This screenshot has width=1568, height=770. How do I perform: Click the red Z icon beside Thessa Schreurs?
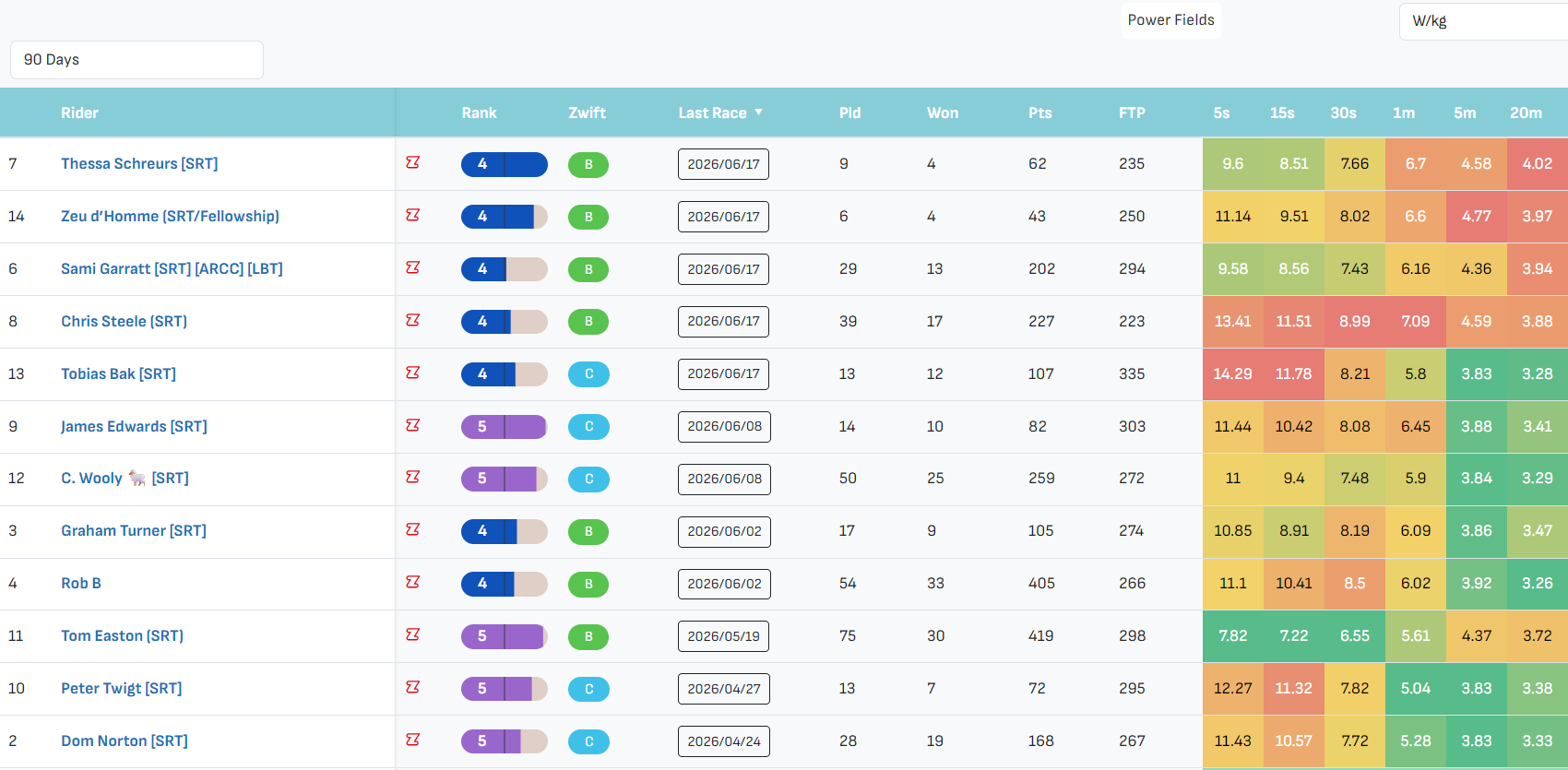point(412,162)
